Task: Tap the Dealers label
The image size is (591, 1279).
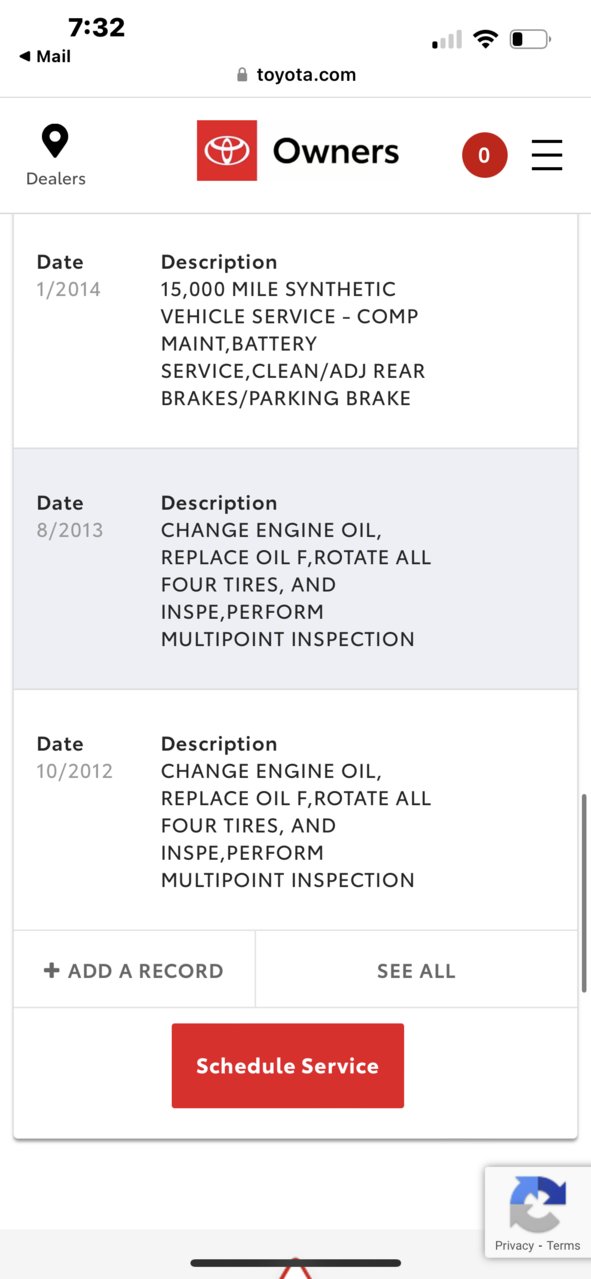Action: click(56, 179)
